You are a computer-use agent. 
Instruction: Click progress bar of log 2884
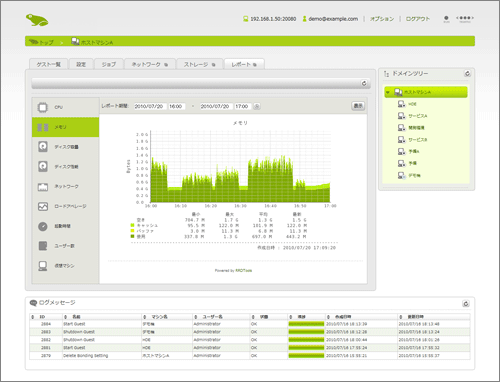[306, 324]
